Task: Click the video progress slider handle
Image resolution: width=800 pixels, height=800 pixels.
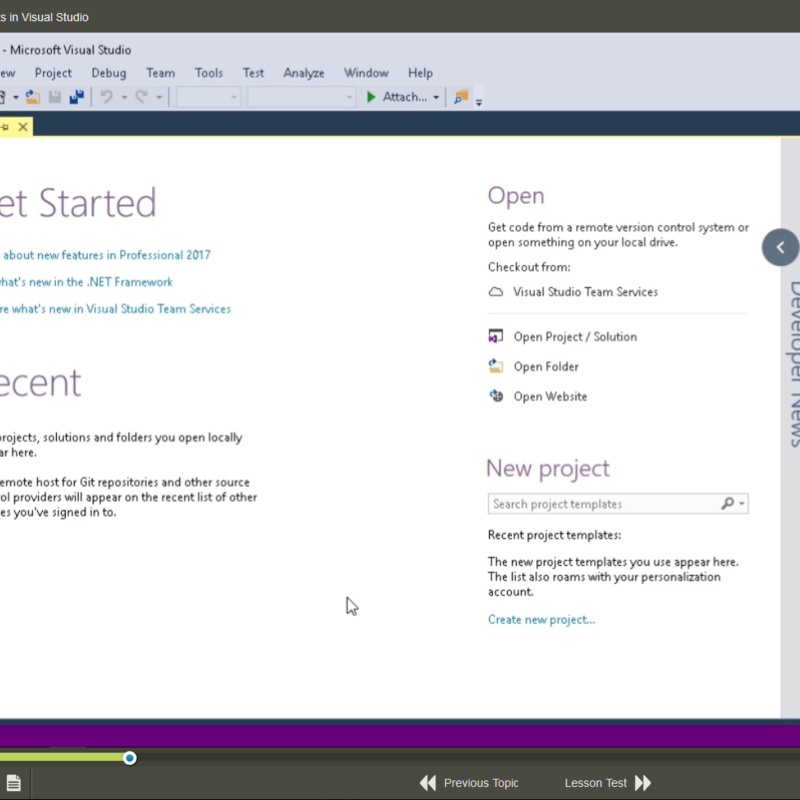Action: click(x=130, y=758)
